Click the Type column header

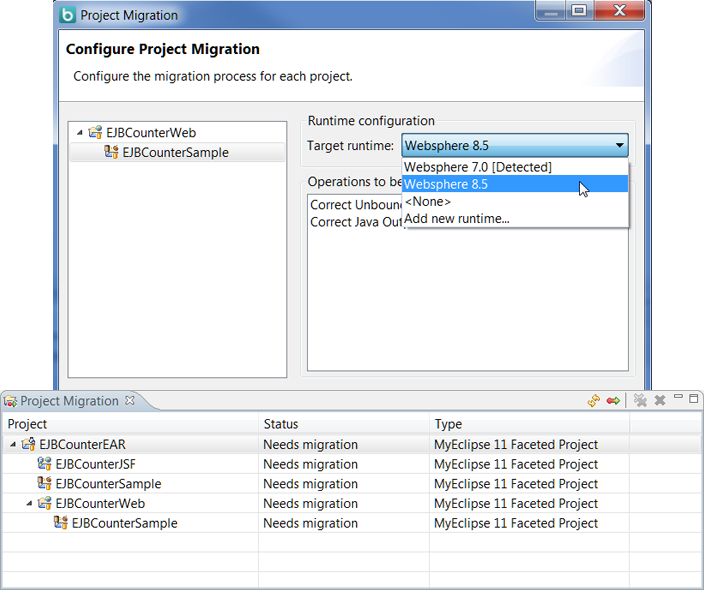[x=448, y=424]
